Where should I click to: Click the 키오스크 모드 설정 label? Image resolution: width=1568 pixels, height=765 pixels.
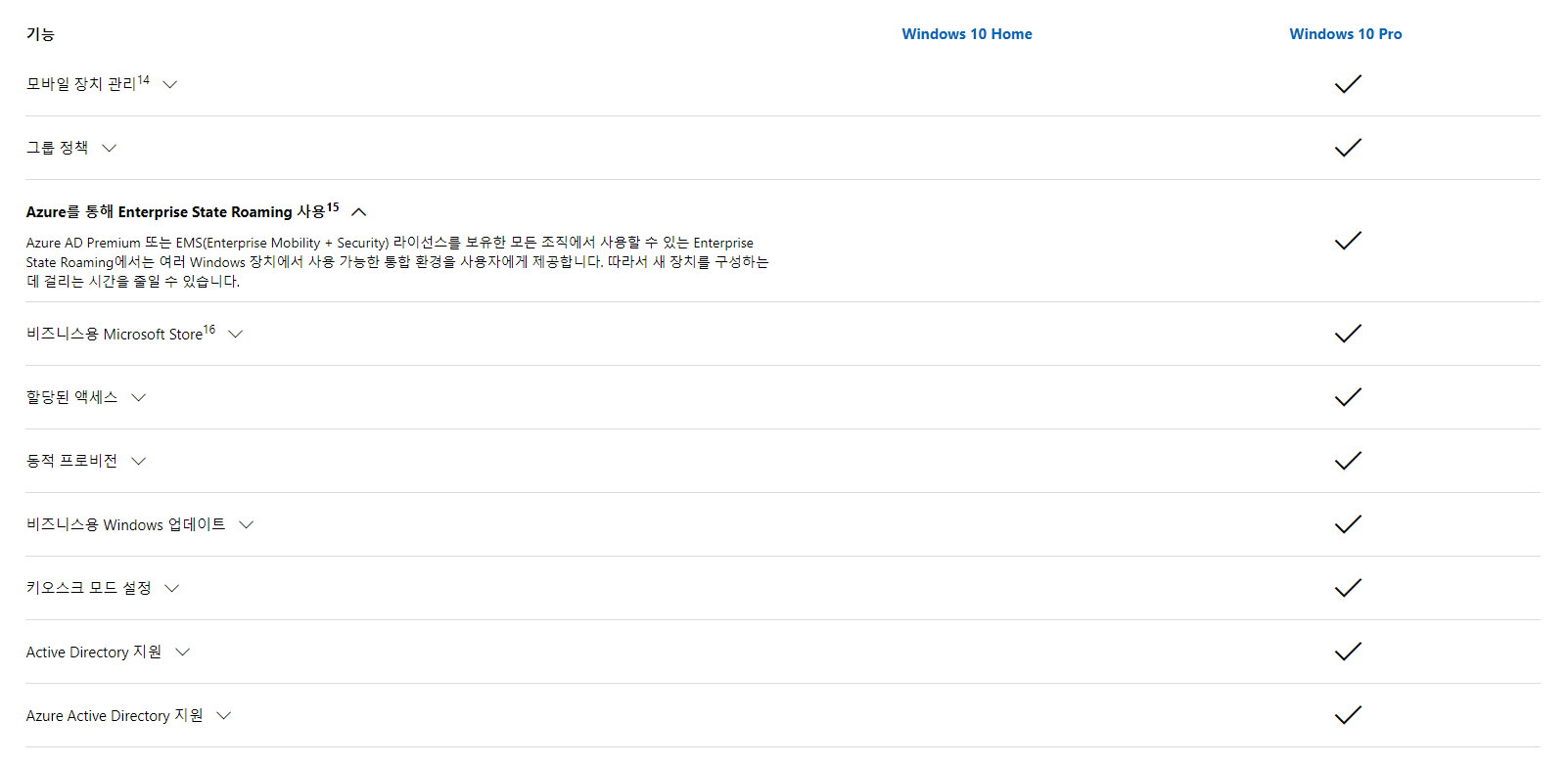89,588
